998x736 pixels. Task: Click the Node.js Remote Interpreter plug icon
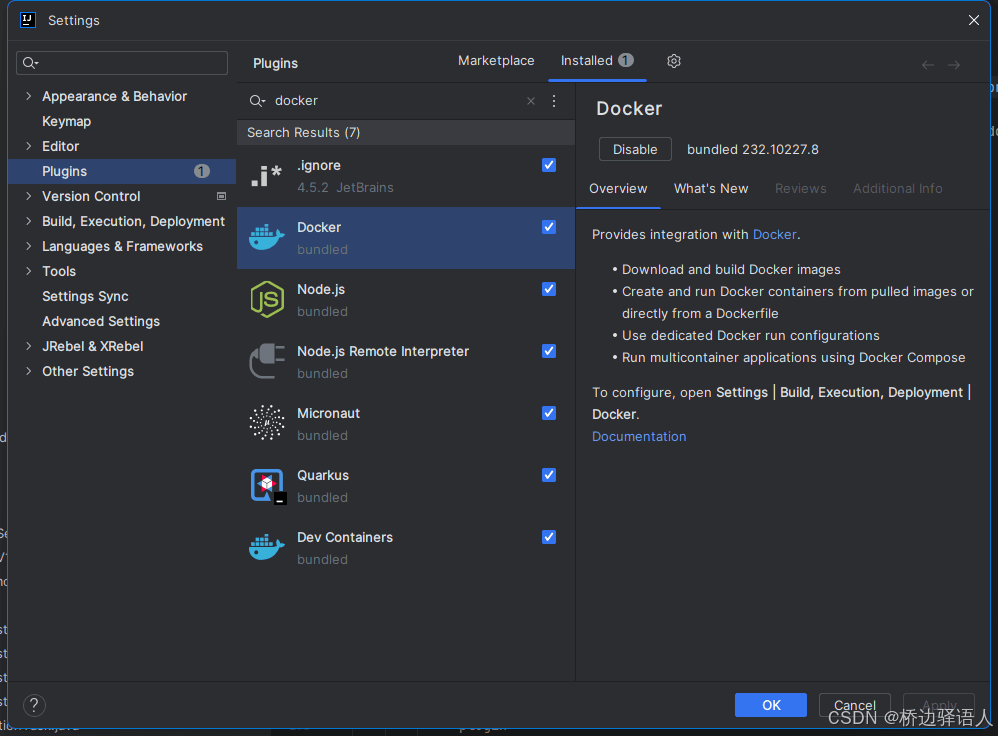pyautogui.click(x=267, y=361)
